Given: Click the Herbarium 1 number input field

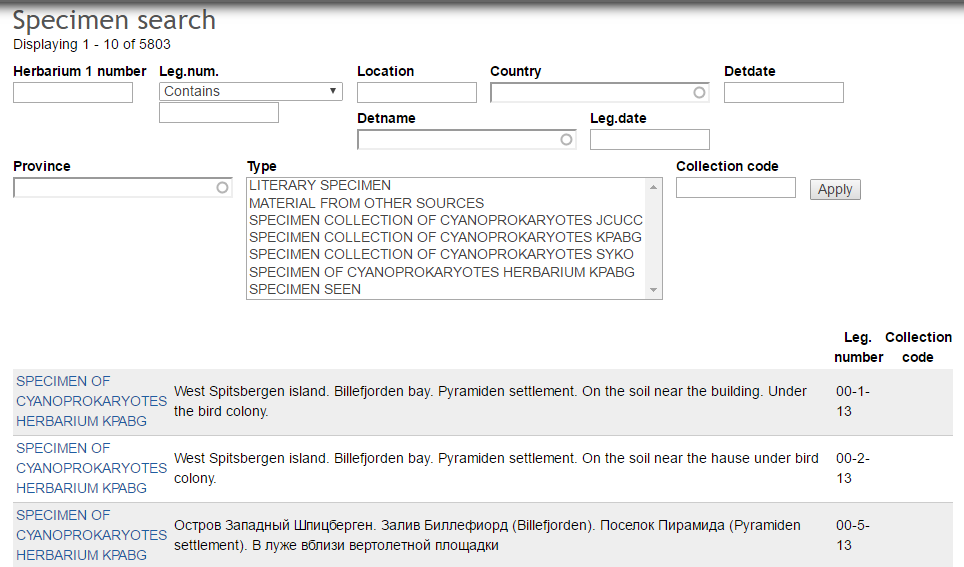Looking at the screenshot, I should click(73, 93).
